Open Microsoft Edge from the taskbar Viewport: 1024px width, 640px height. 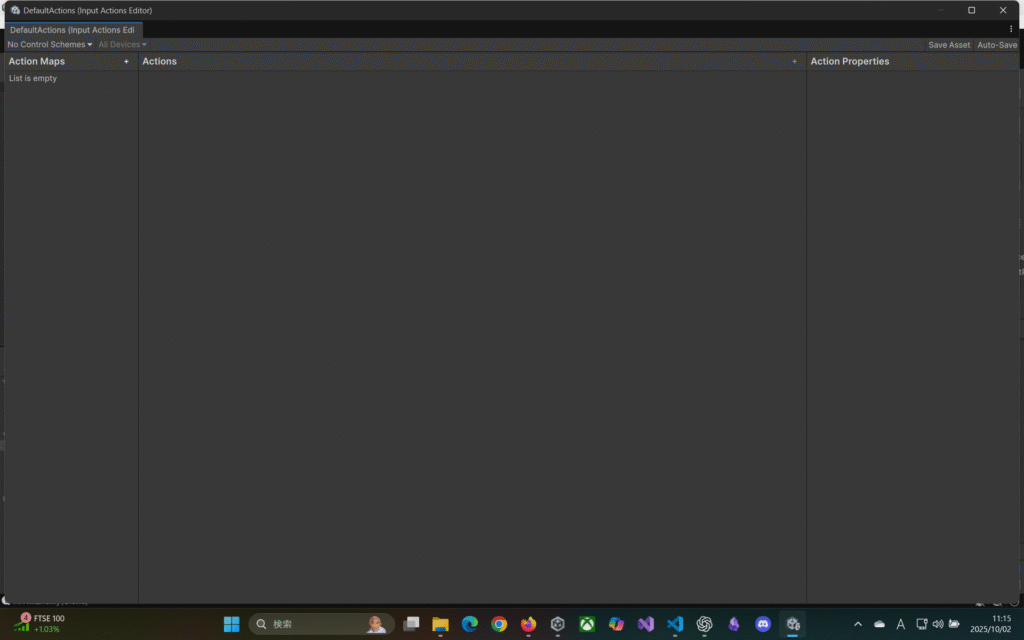pyautogui.click(x=470, y=624)
